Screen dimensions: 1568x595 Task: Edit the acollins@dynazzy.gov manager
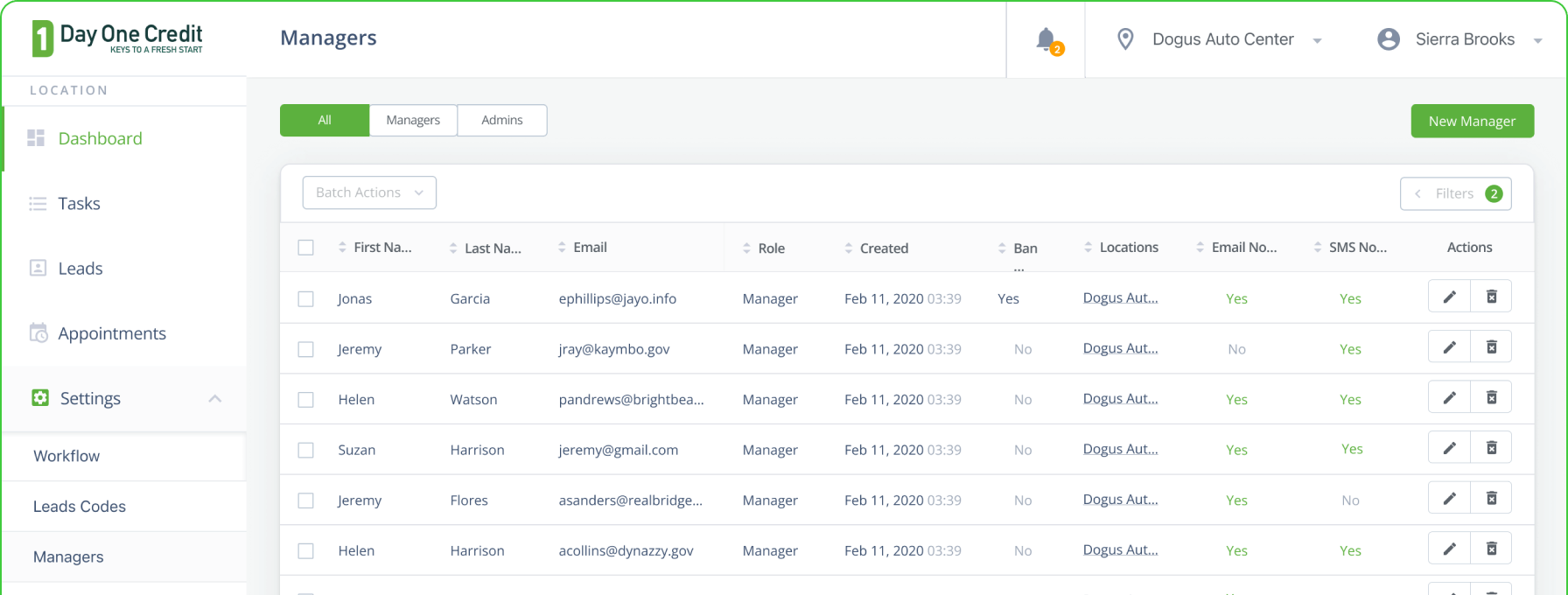(x=1449, y=549)
